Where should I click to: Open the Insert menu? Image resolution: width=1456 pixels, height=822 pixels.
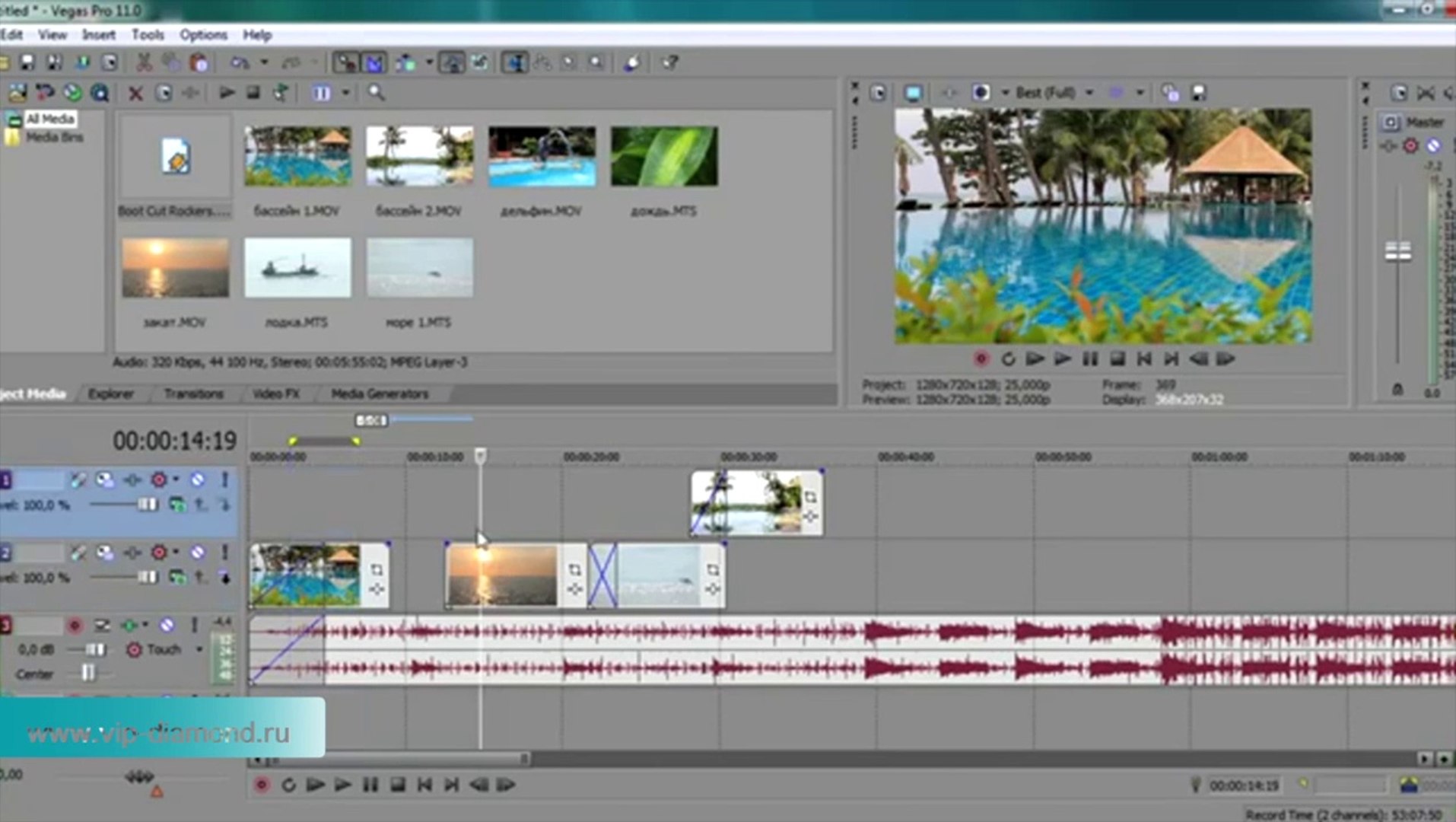pyautogui.click(x=99, y=35)
